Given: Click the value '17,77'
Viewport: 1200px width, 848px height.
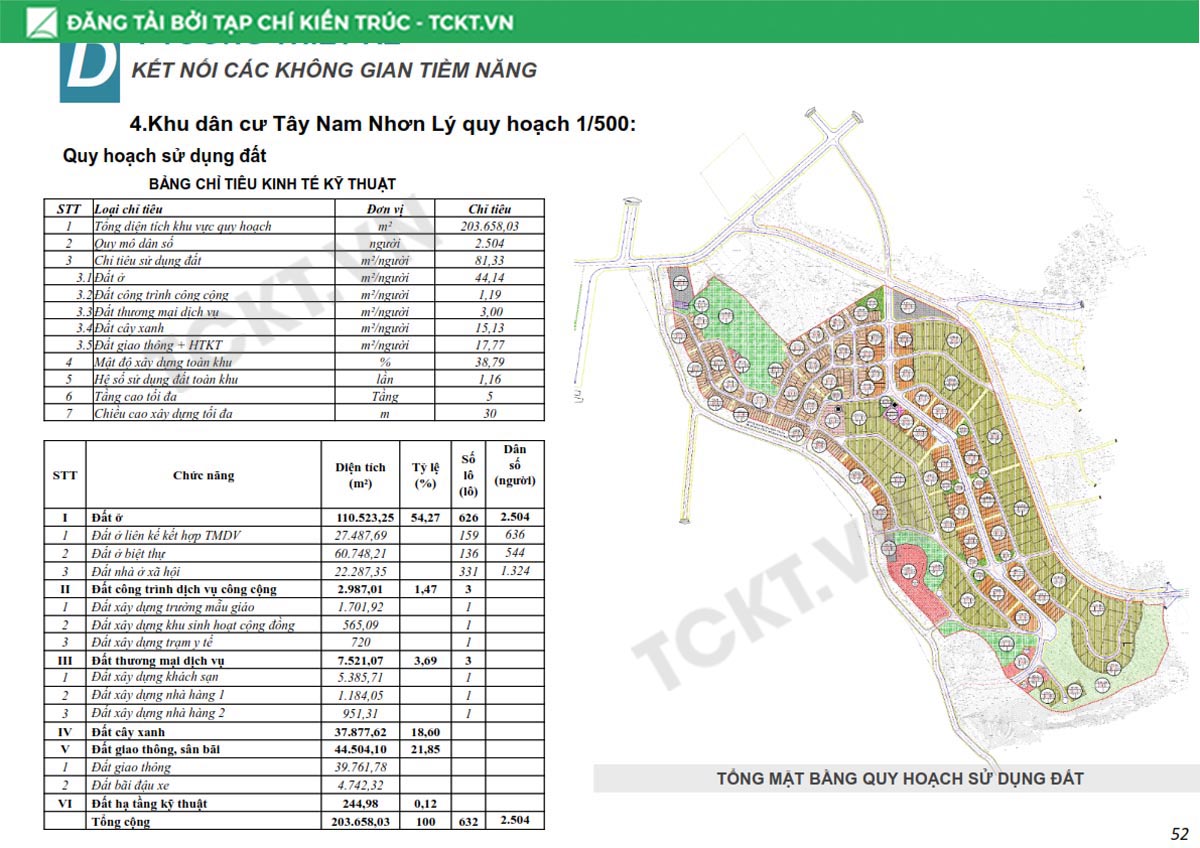Looking at the screenshot, I should tap(490, 345).
